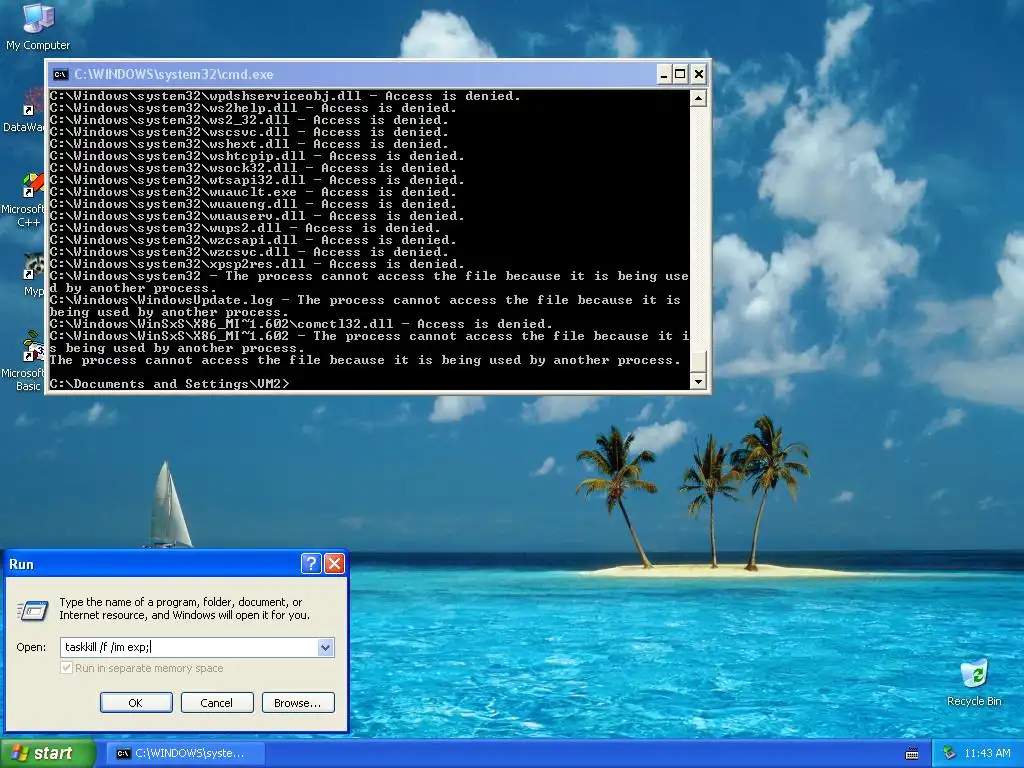
Task: Click the 11:43 AM clock
Action: pyautogui.click(x=987, y=753)
